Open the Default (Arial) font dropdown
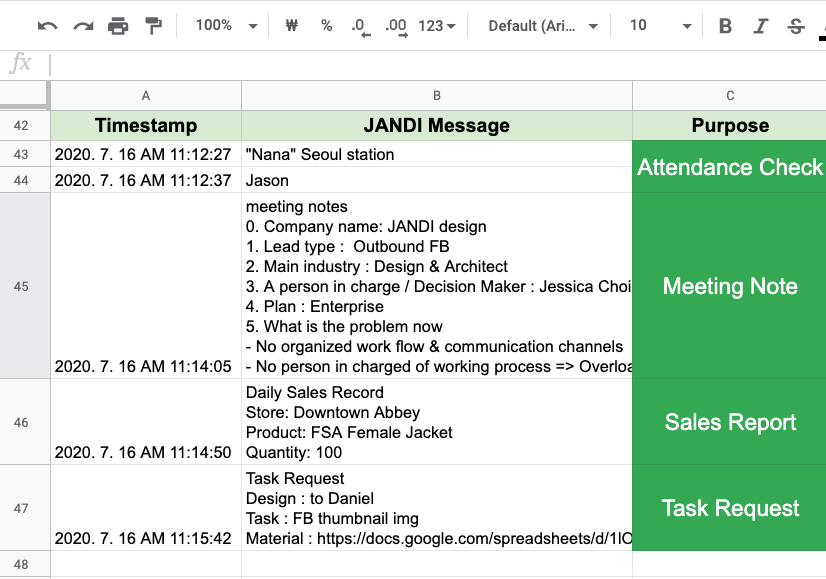 point(543,26)
